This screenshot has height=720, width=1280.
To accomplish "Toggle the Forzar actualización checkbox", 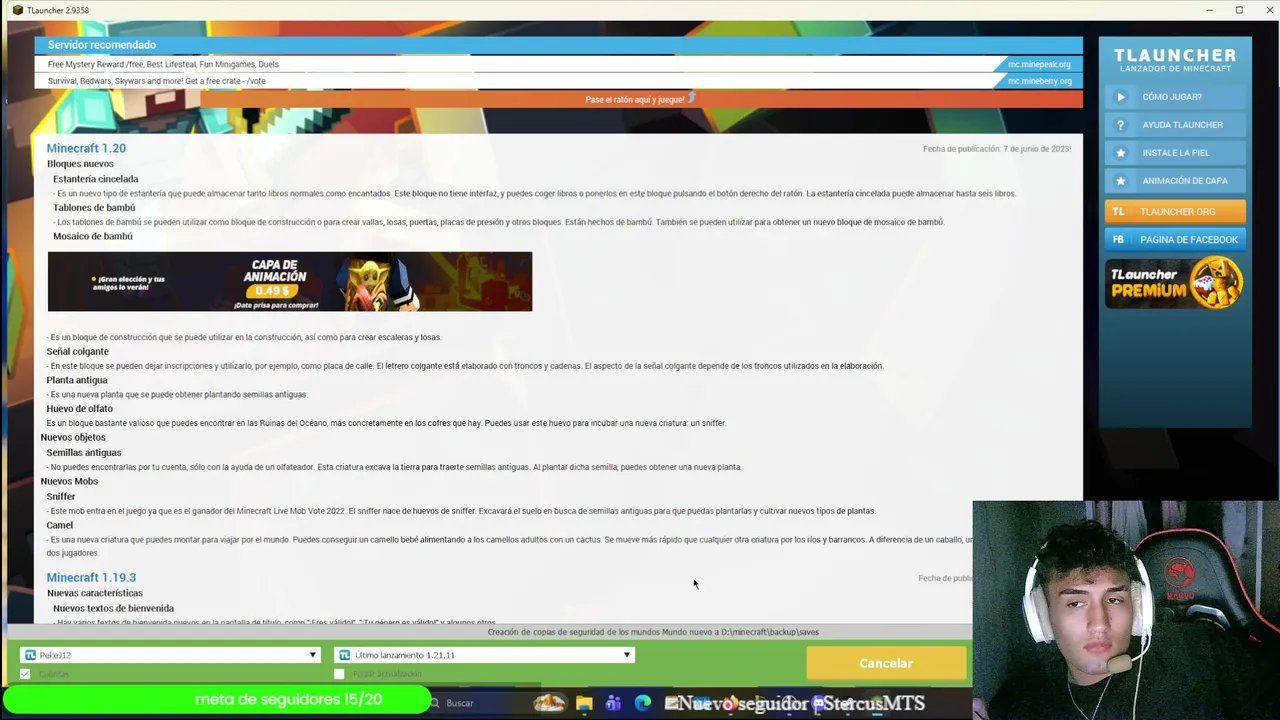I will 339,674.
